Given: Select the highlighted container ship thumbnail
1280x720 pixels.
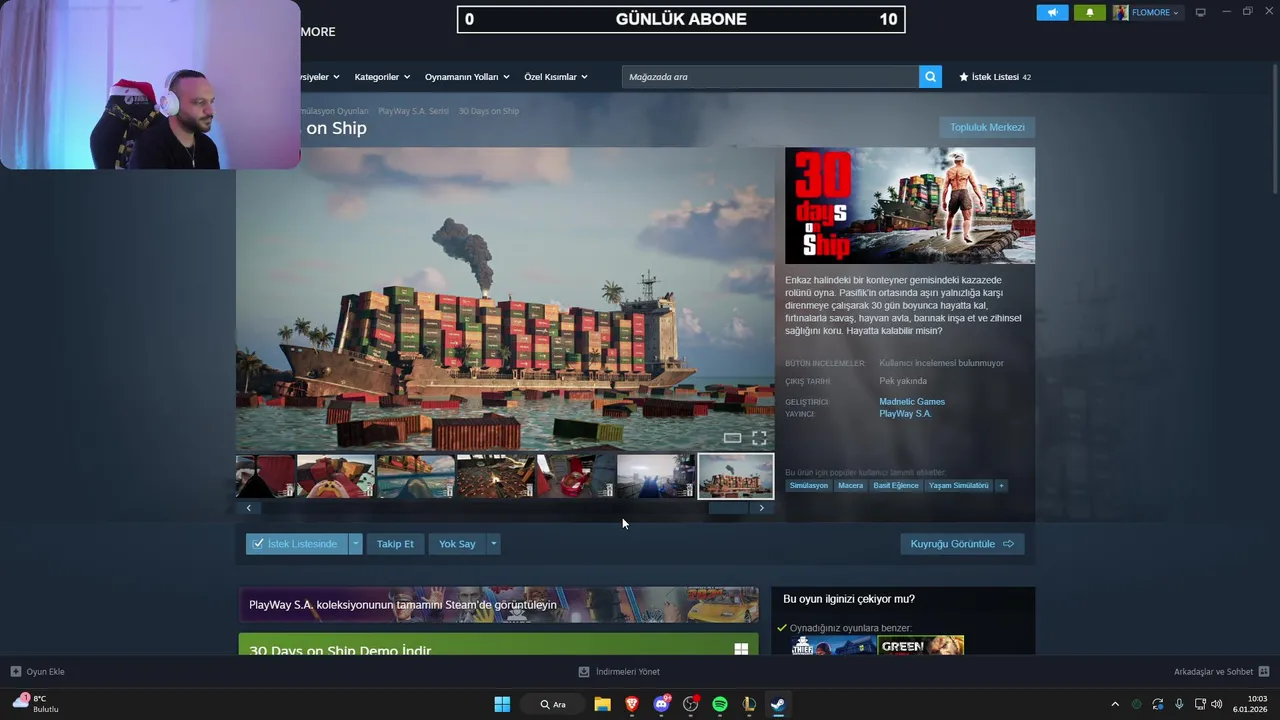Looking at the screenshot, I should coord(736,476).
